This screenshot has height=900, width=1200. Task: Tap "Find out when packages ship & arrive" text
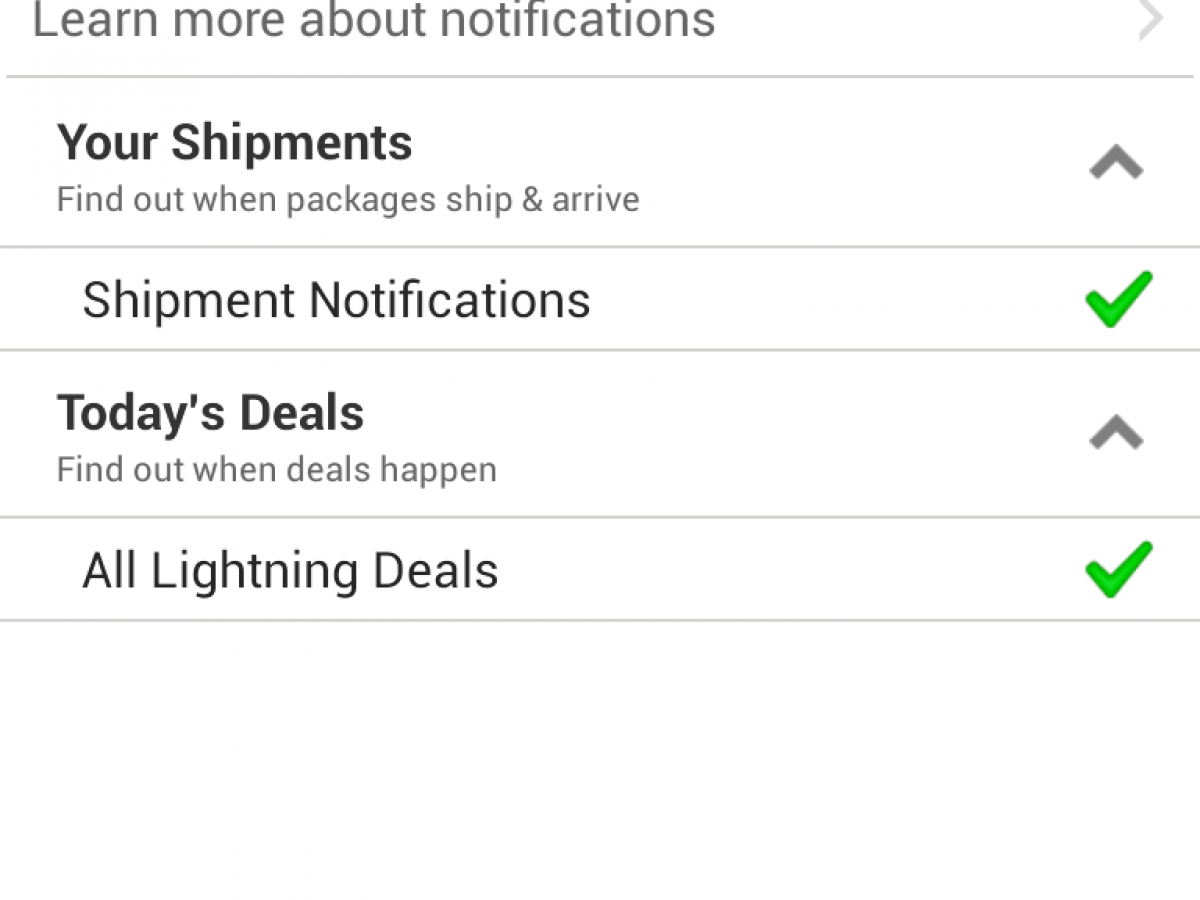click(348, 199)
